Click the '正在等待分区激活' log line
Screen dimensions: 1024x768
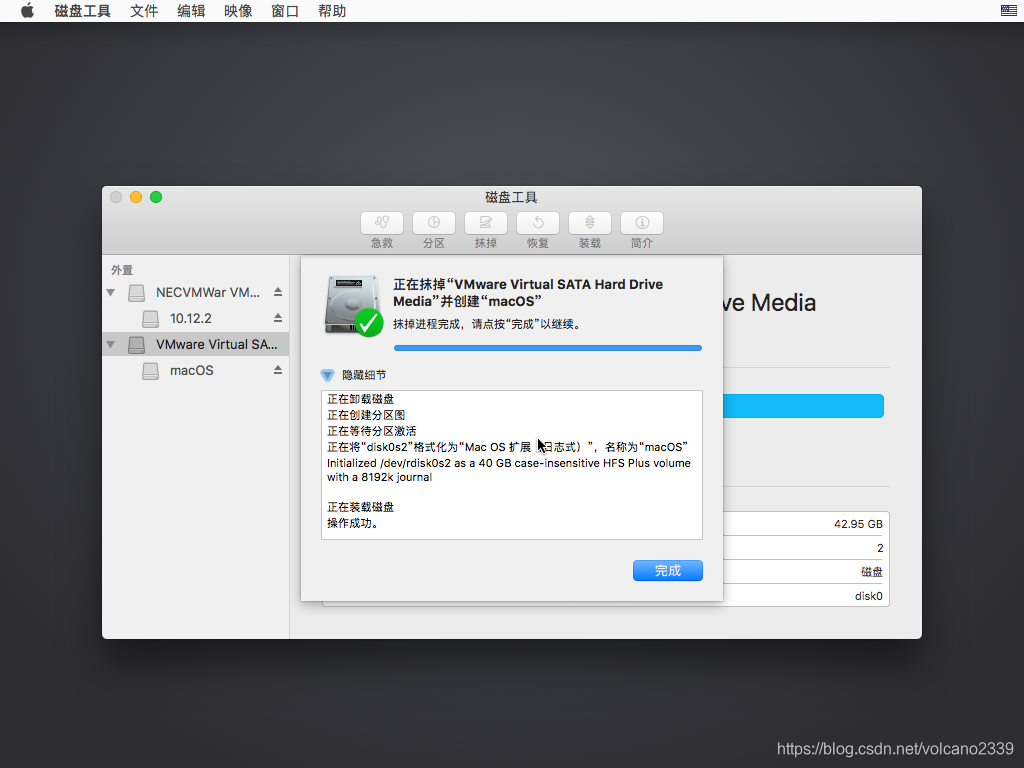click(x=372, y=431)
